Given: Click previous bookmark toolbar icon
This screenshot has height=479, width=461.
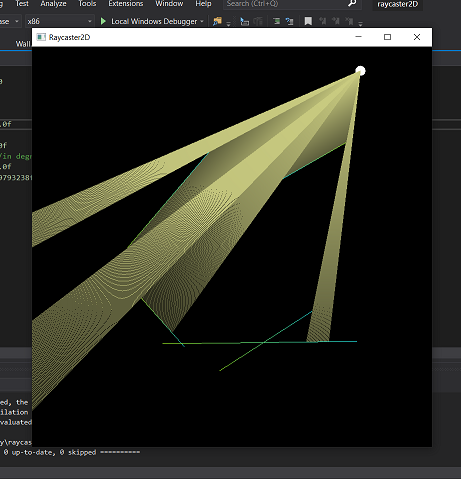Looking at the screenshot, I should point(322,21).
